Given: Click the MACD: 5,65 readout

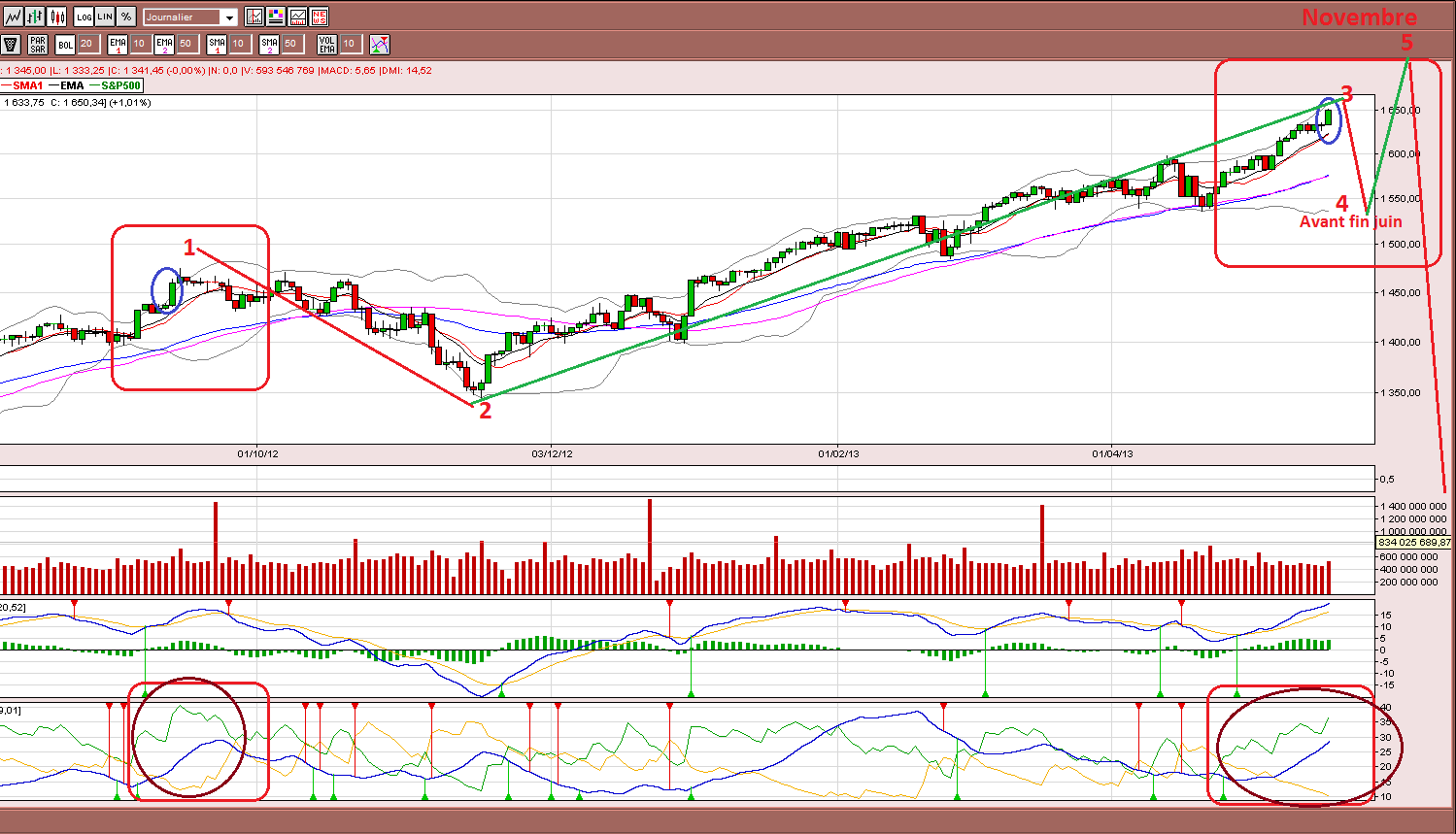Looking at the screenshot, I should point(349,71).
